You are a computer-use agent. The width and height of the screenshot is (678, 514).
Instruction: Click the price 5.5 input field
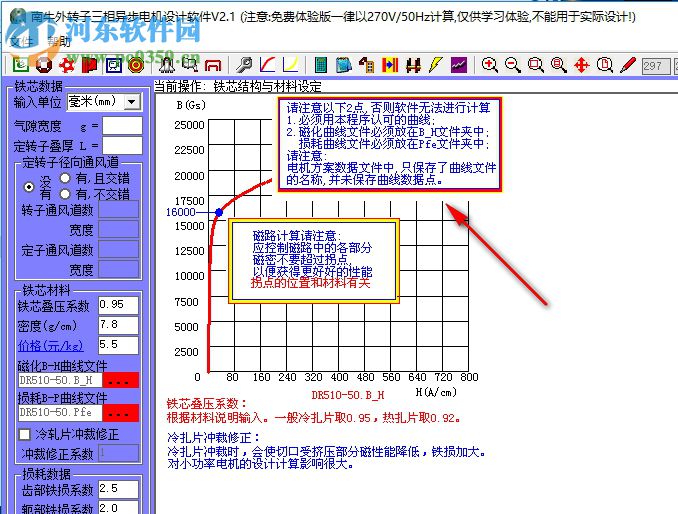pyautogui.click(x=118, y=345)
